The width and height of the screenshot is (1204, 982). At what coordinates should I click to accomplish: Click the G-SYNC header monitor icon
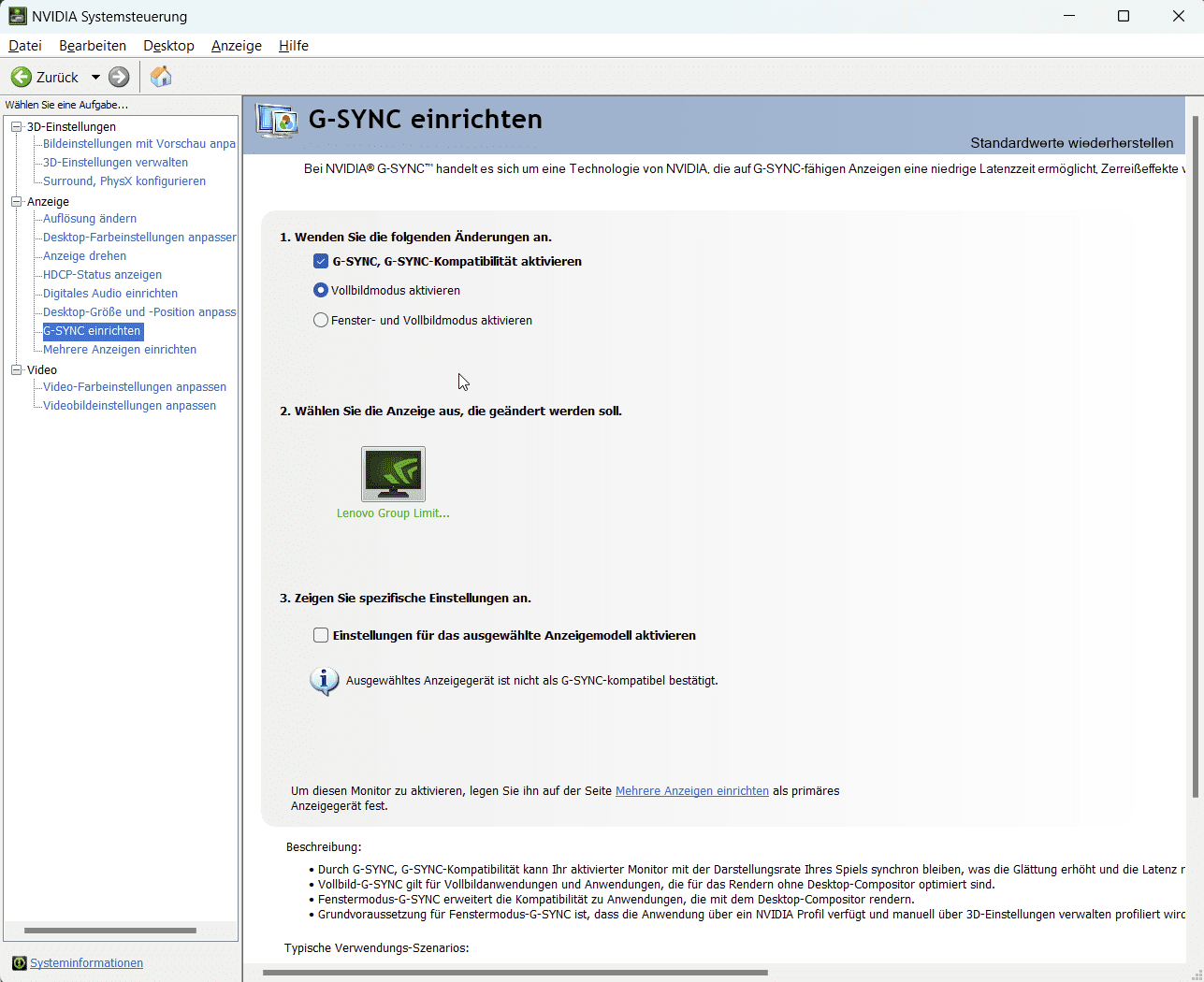tap(277, 122)
